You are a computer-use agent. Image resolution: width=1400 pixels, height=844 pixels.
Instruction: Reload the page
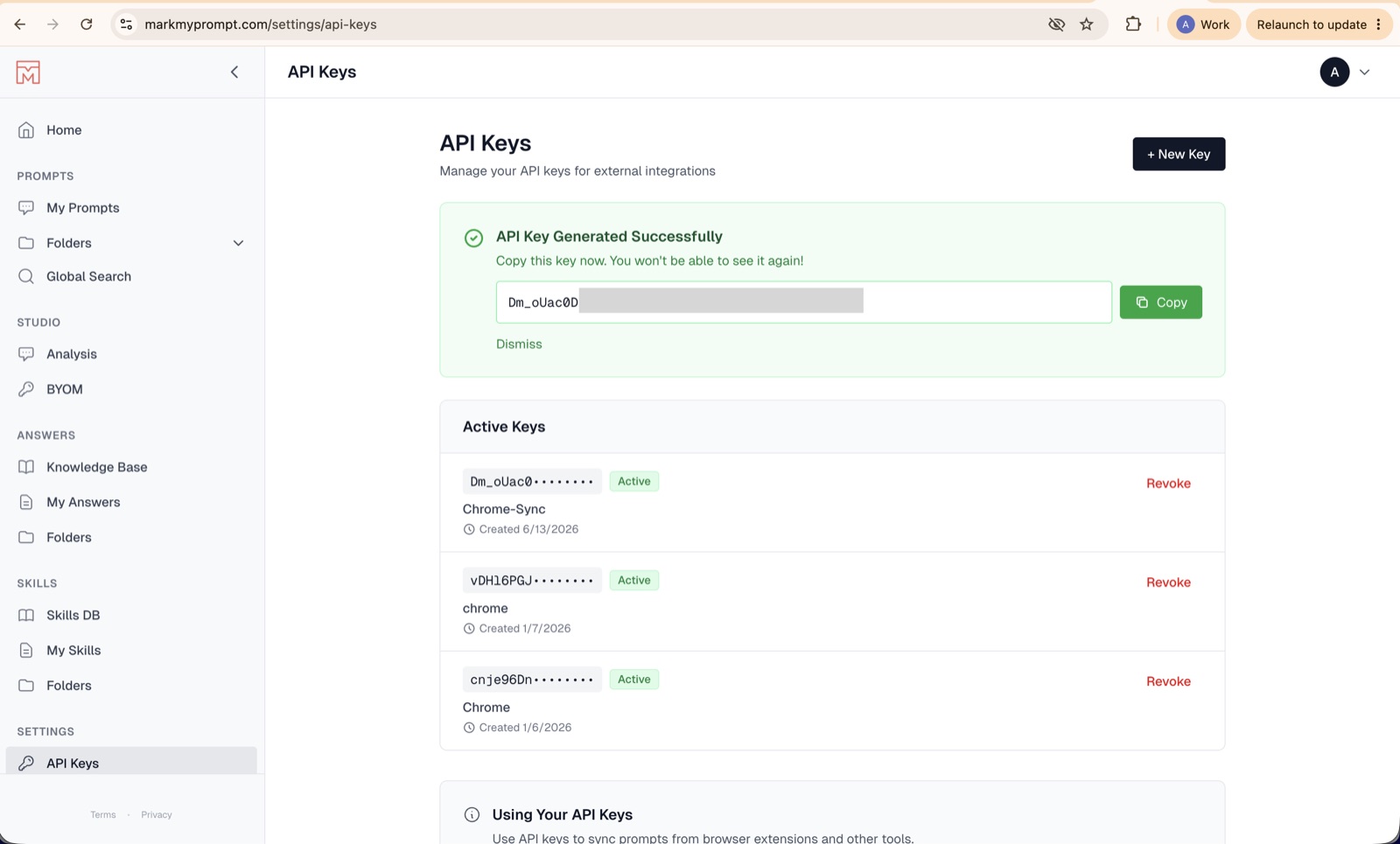pos(86,24)
